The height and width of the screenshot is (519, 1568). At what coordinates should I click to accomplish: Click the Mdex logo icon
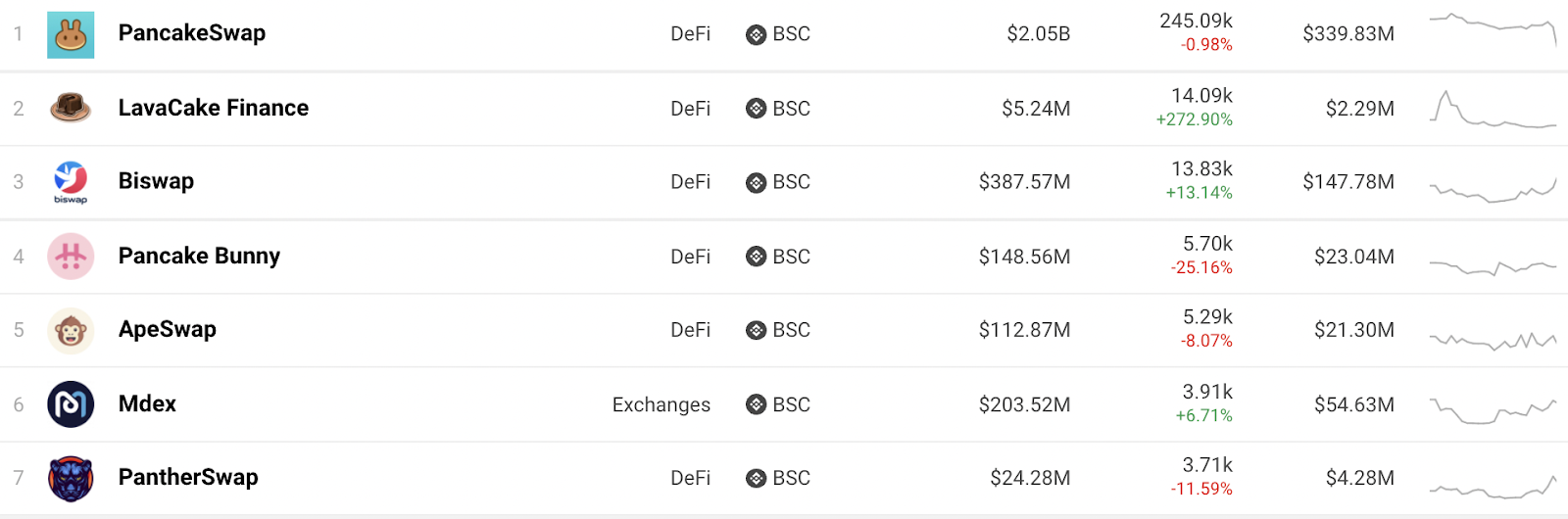[71, 404]
